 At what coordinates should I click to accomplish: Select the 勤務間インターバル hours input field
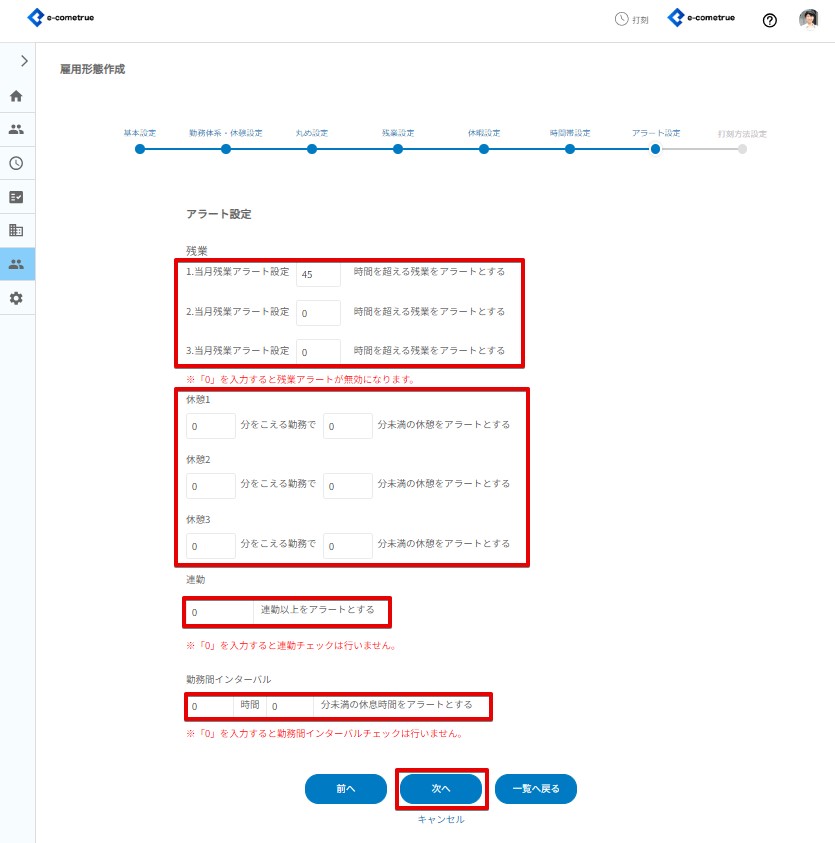coord(210,706)
